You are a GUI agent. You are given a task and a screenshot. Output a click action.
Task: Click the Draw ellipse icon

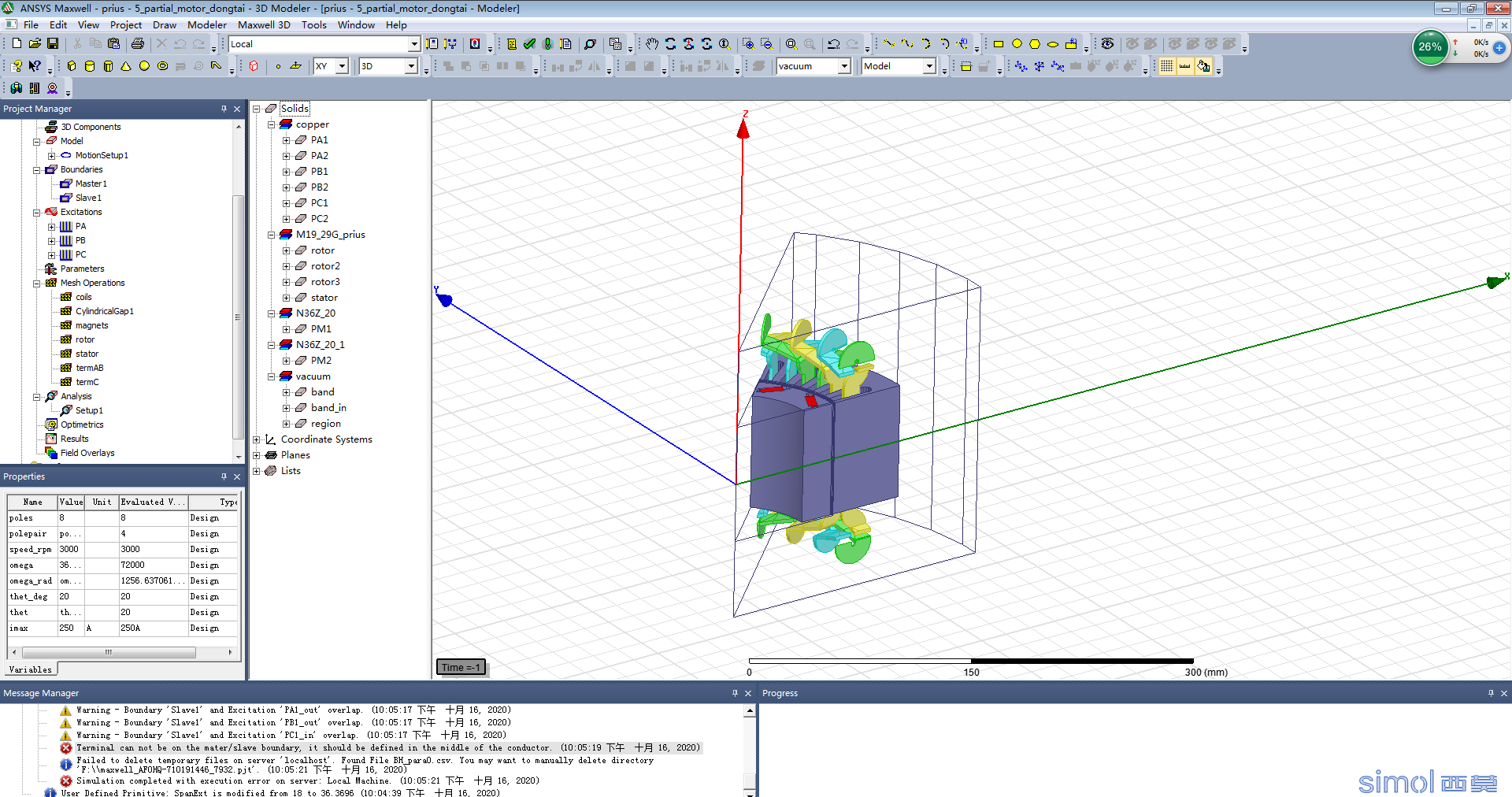(1053, 44)
